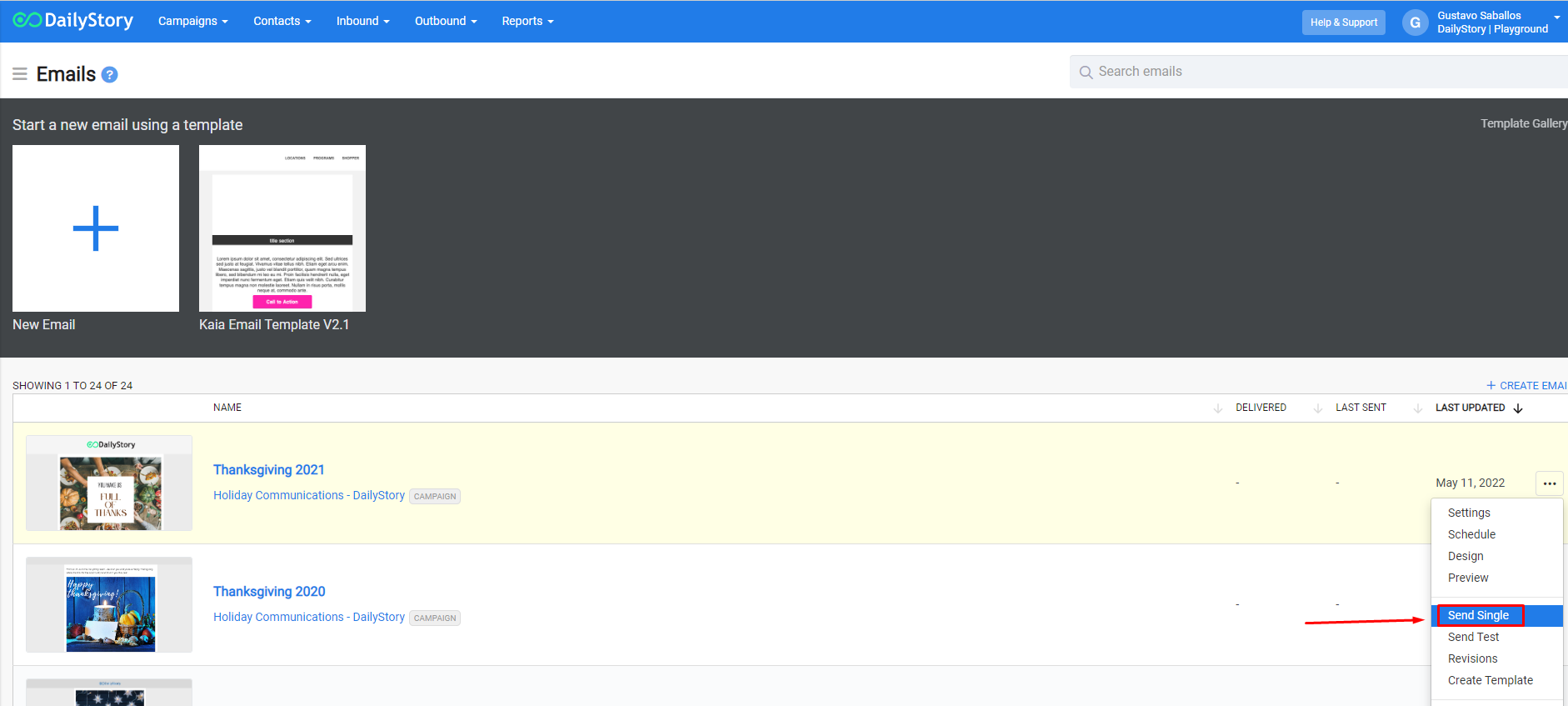1568x706 pixels.
Task: Click the blue plus New Email tile
Action: [x=96, y=228]
